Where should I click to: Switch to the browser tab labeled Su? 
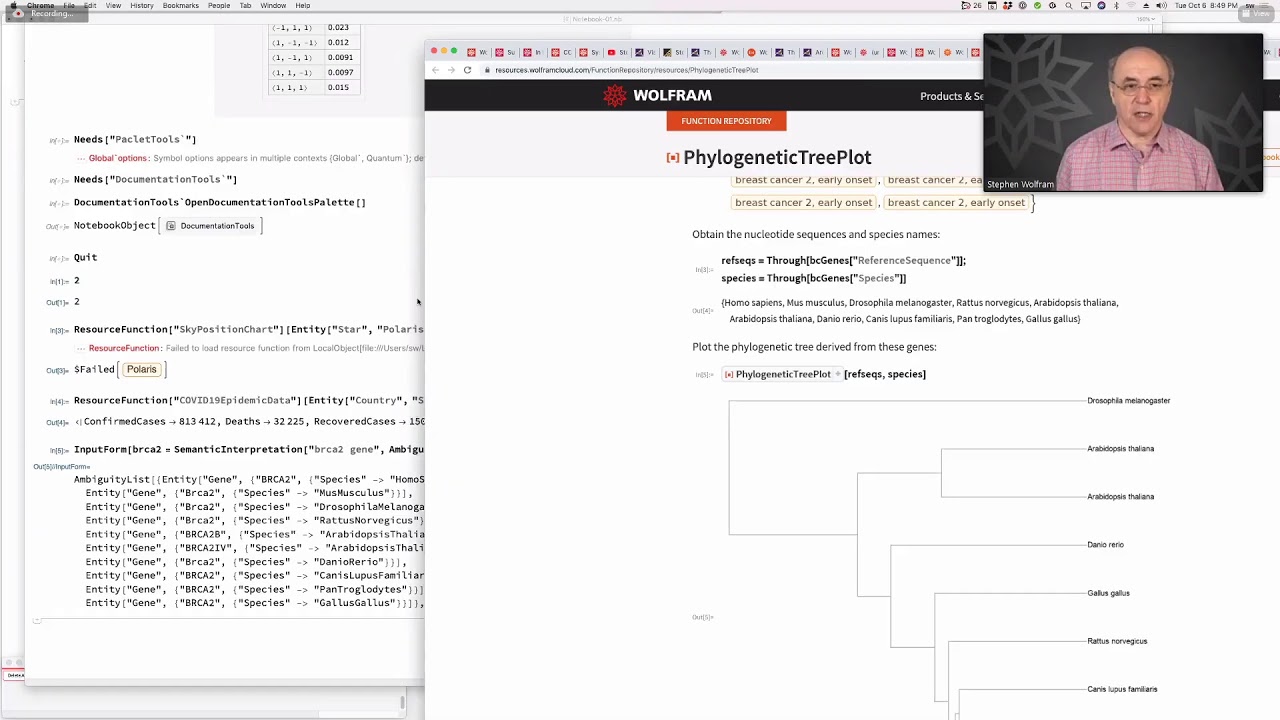506,52
